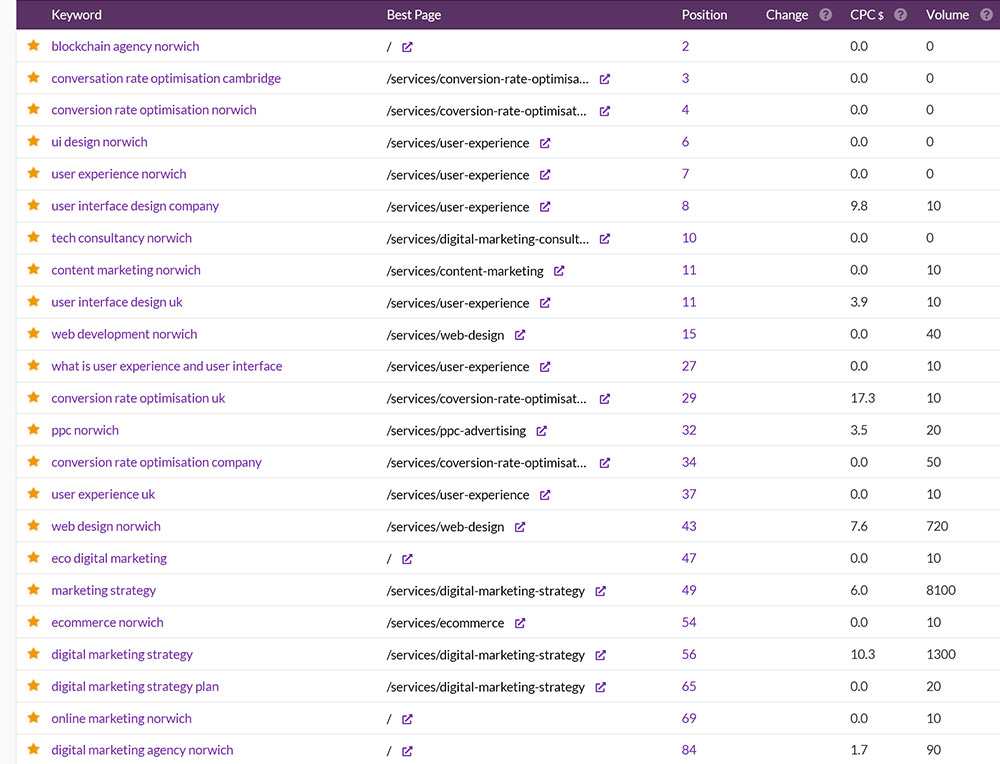Click the help icon next to CPC $
The image size is (1000, 764).
click(x=900, y=15)
